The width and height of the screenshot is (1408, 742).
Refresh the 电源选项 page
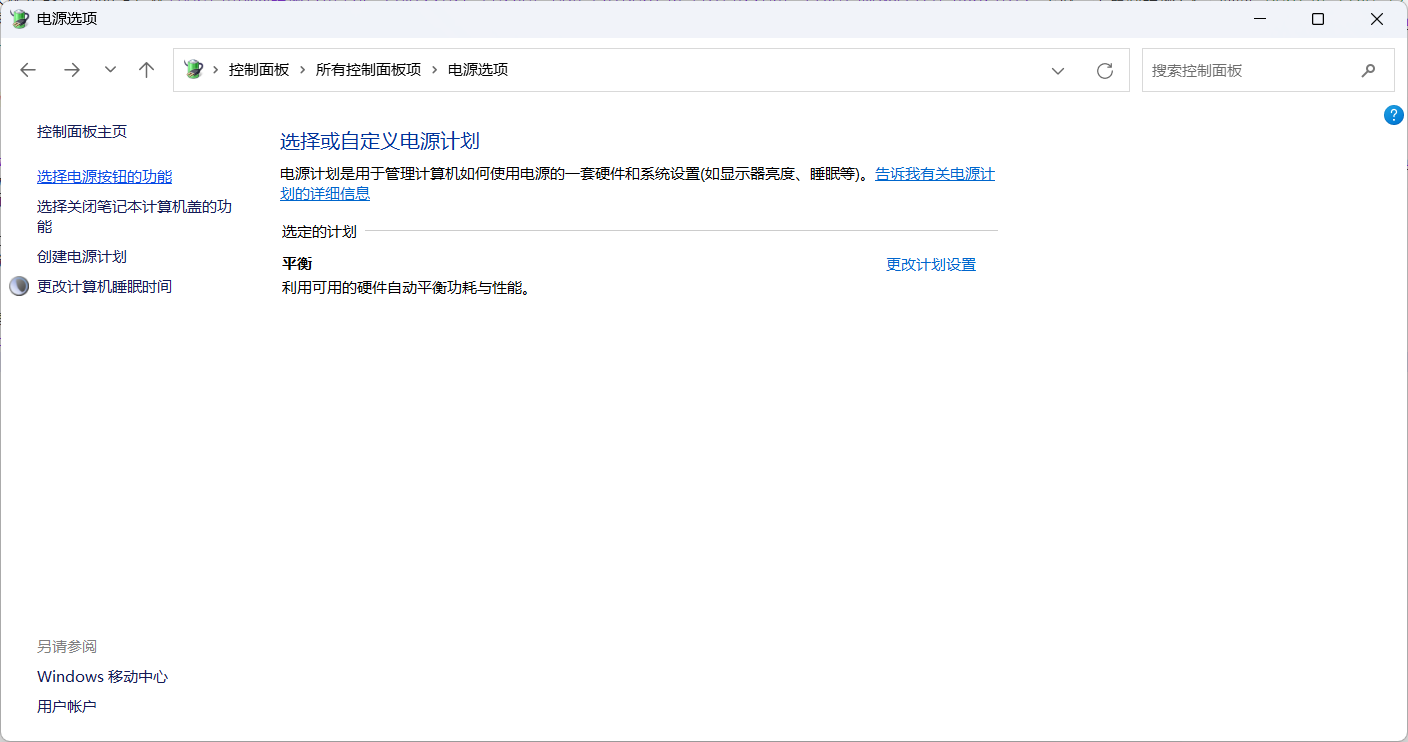1105,70
